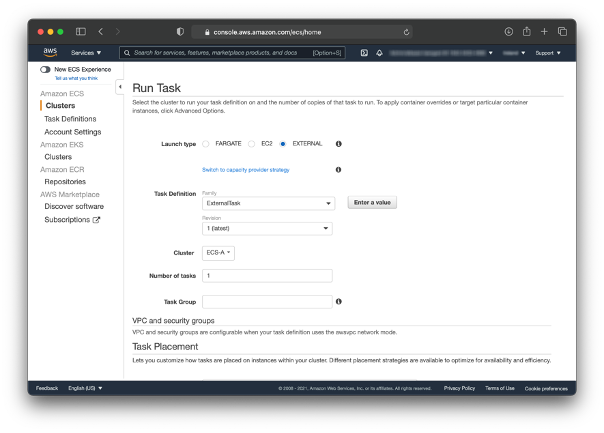Click Tell us what you think link
Image resolution: width=604 pixels, height=433 pixels.
click(x=76, y=78)
